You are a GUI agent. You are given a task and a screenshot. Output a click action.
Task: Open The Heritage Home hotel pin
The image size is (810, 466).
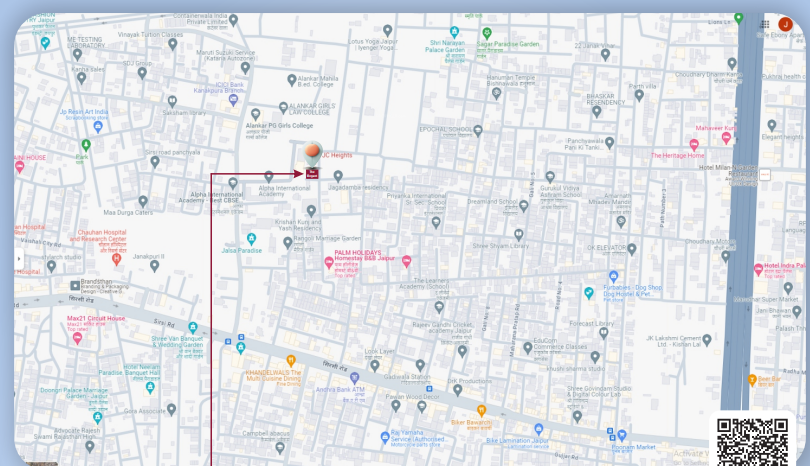click(694, 145)
